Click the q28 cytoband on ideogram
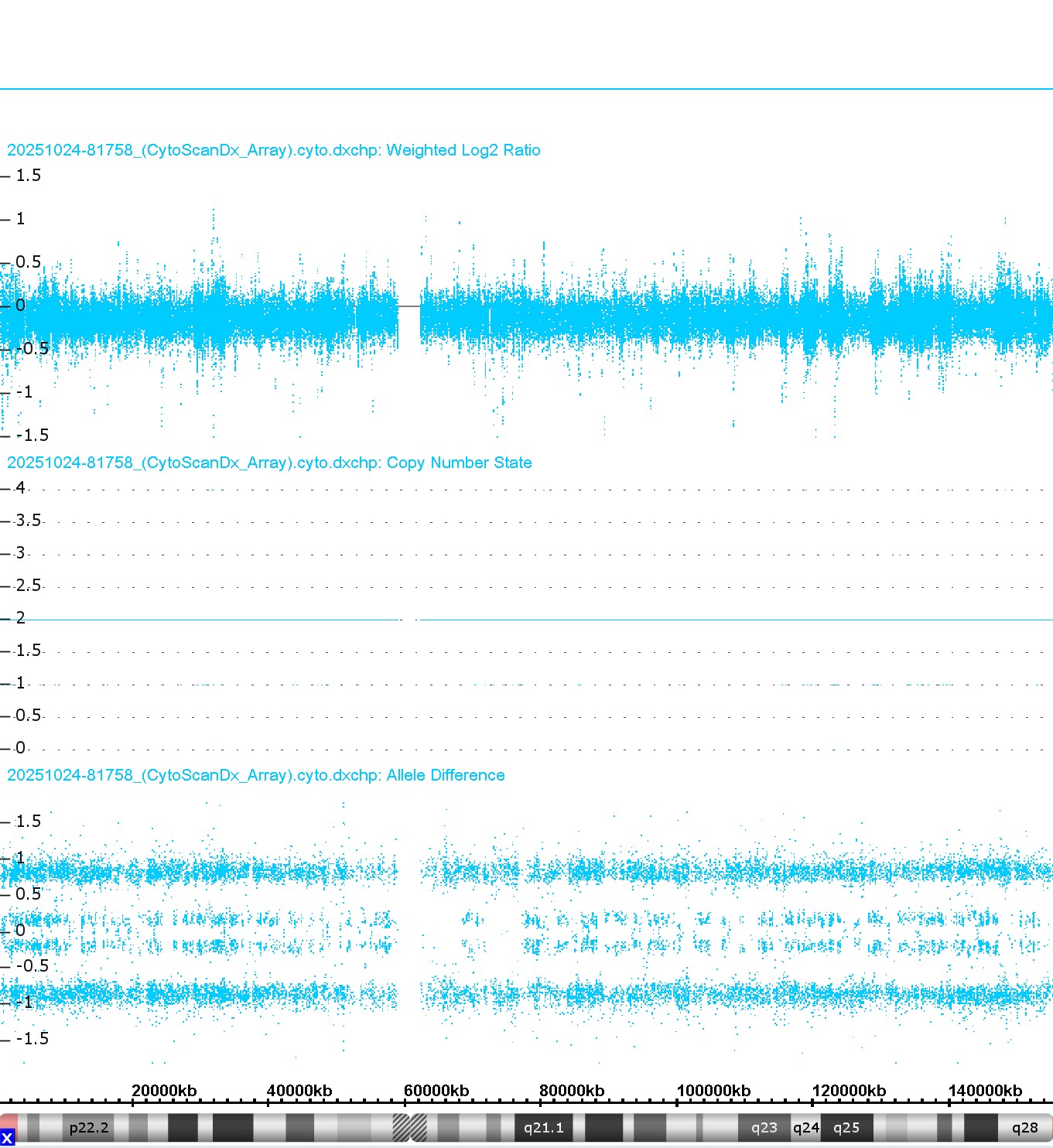The width and height of the screenshot is (1053, 1148). coord(1024,1128)
